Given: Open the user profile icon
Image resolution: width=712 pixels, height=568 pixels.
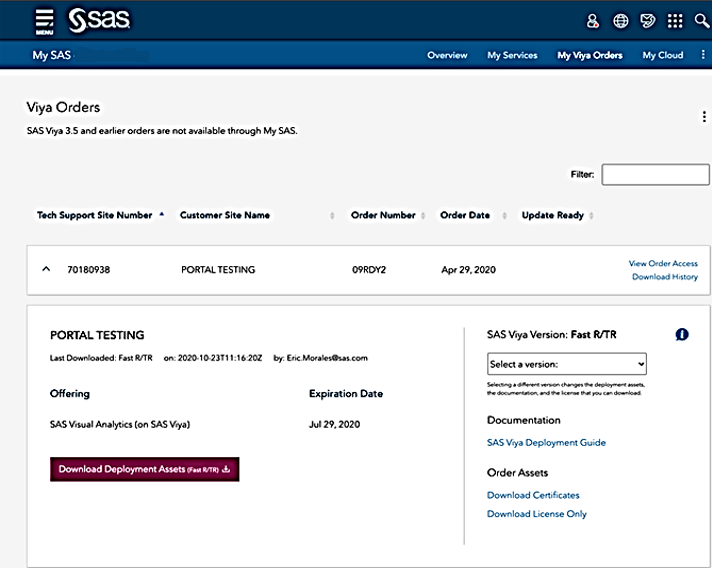Looking at the screenshot, I should [x=593, y=21].
